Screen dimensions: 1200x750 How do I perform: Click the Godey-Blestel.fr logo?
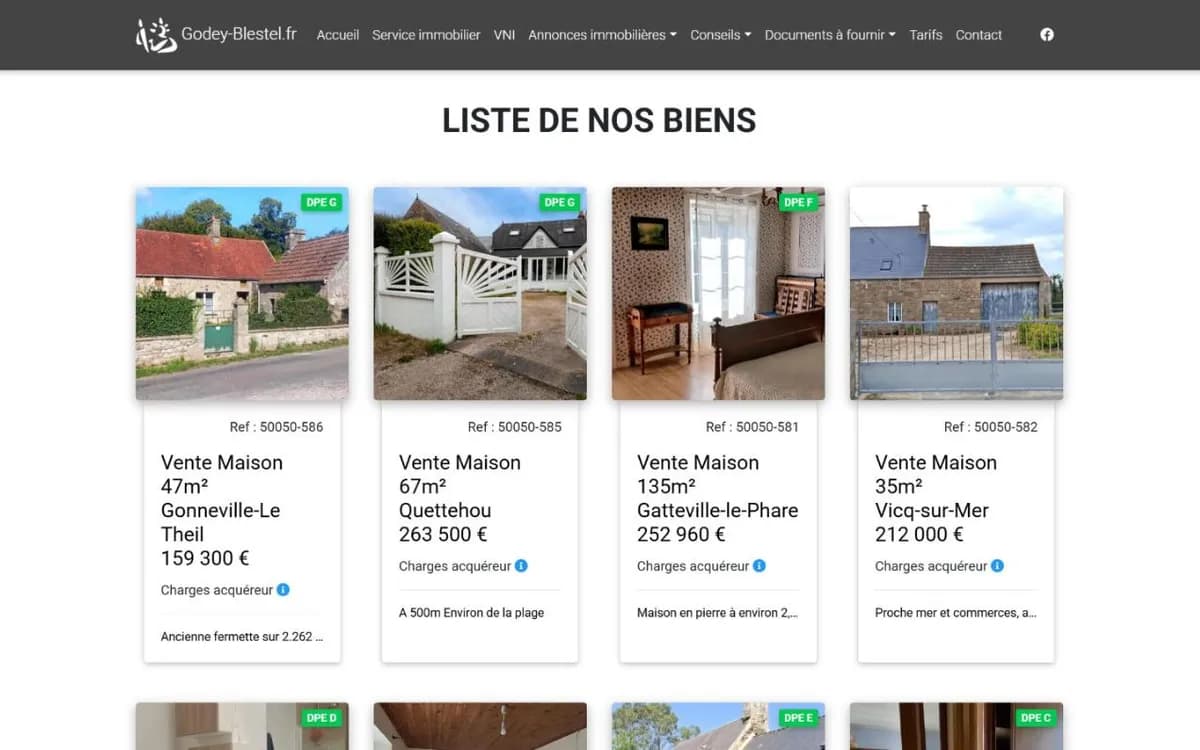(156, 35)
